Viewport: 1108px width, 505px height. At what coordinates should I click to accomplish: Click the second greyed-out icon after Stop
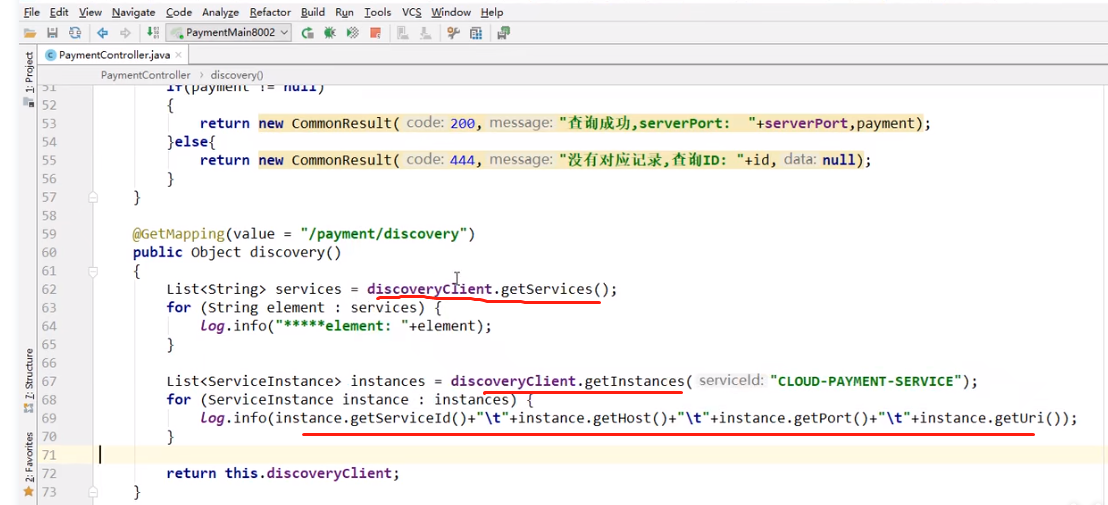(426, 32)
